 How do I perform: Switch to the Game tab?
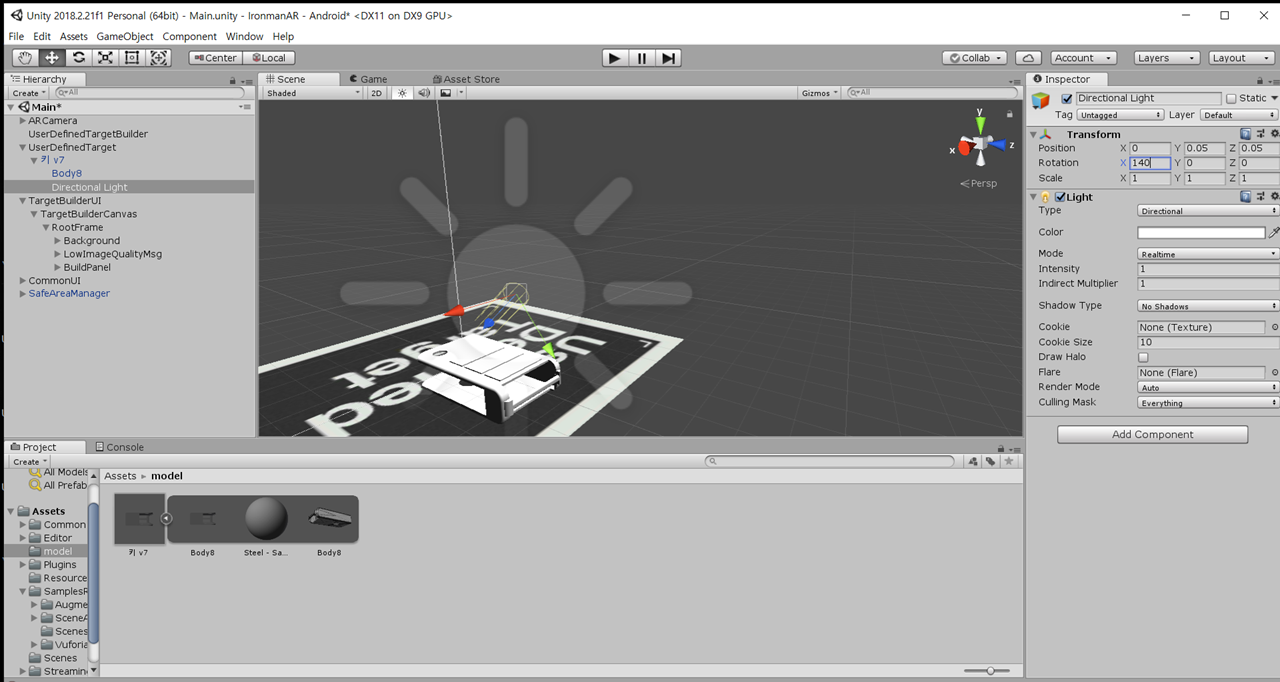368,79
